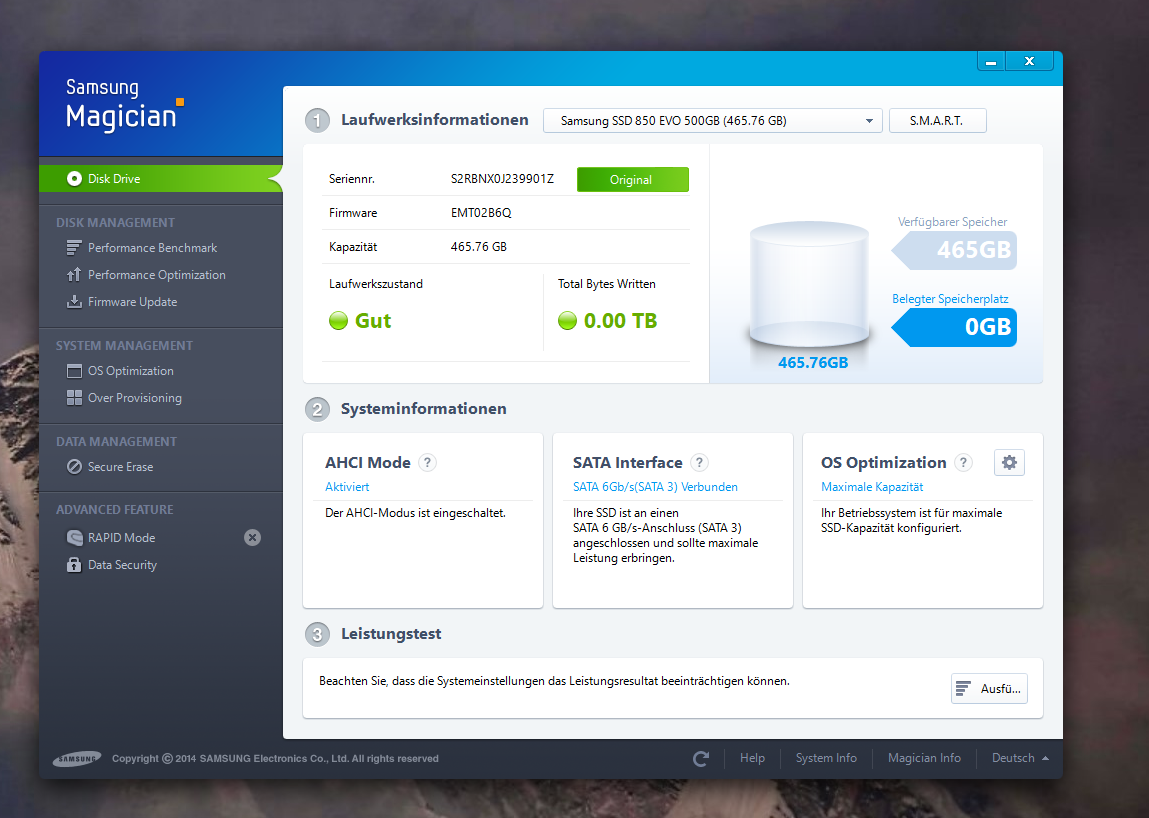
Task: Open OS Optimization help question mark
Action: (964, 463)
